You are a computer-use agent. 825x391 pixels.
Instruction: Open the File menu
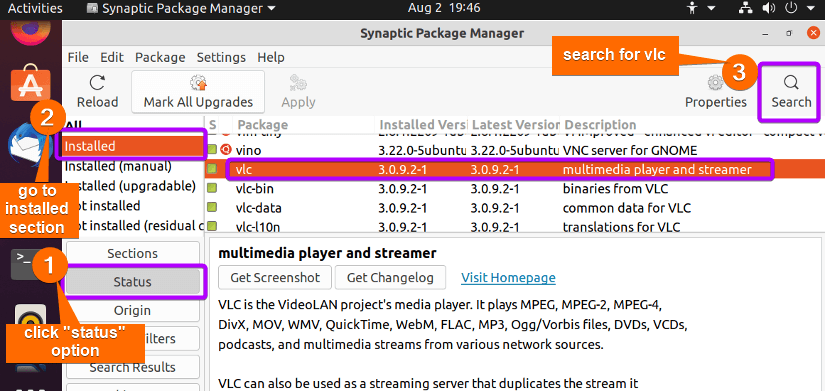pos(78,57)
